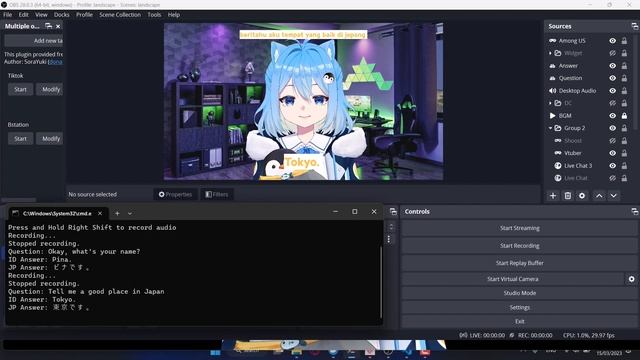Open the File menu

pyautogui.click(x=8, y=15)
